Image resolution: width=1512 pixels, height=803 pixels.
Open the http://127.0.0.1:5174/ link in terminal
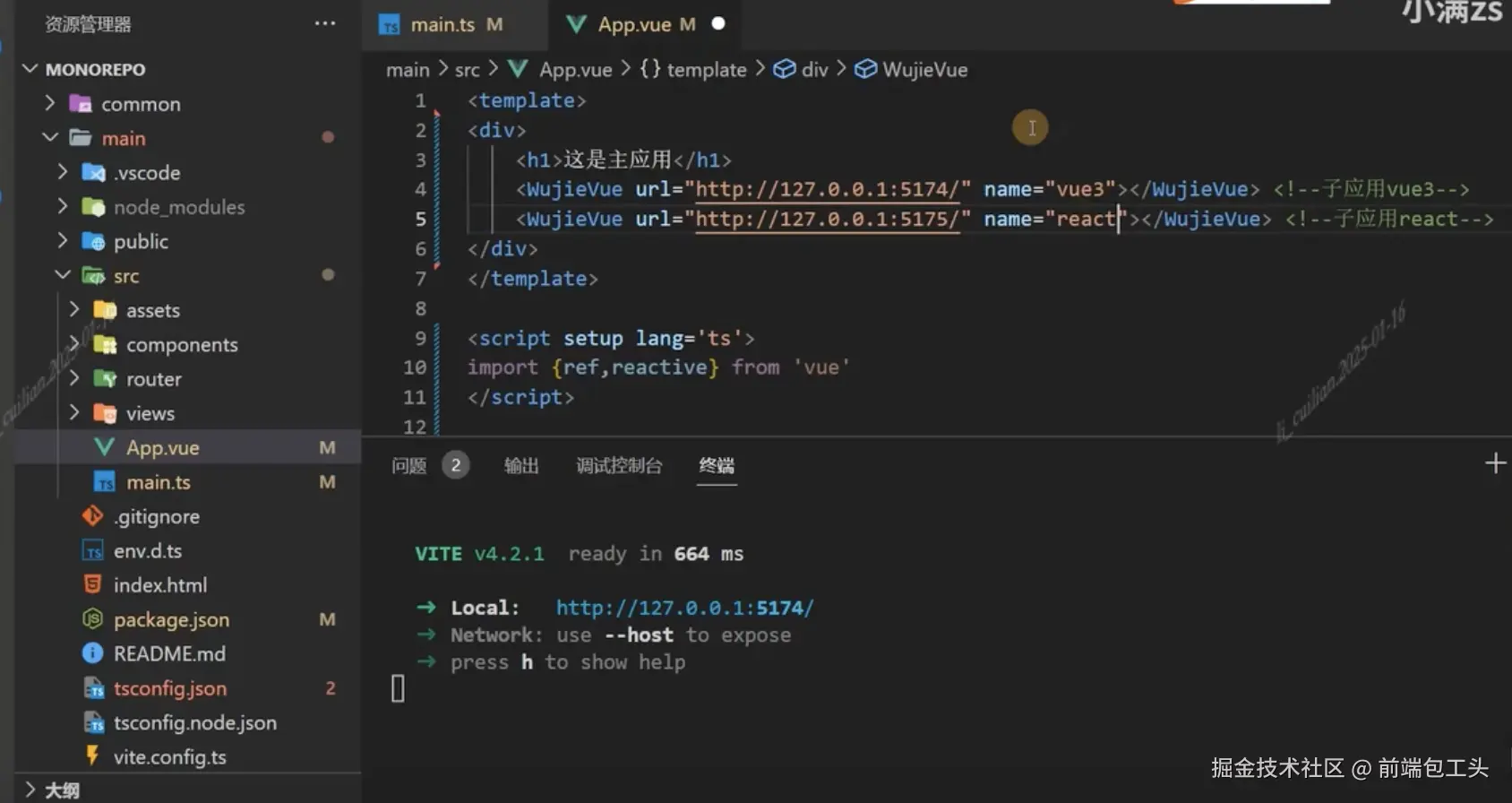pos(685,608)
